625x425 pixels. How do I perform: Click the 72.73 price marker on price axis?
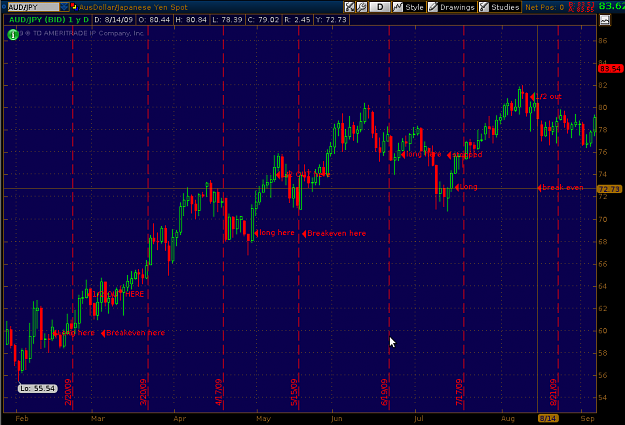(609, 189)
